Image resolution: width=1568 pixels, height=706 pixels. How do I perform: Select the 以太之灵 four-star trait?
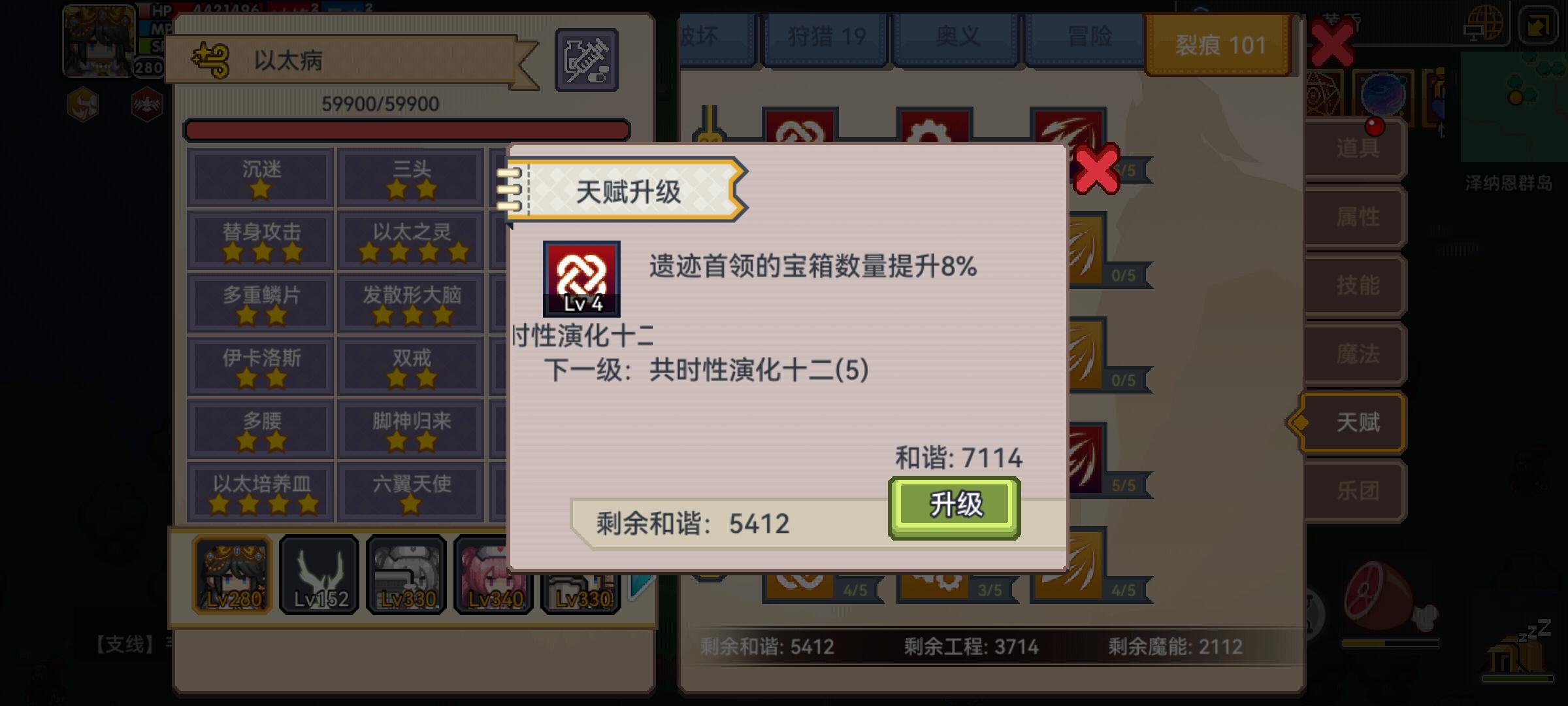click(x=411, y=240)
